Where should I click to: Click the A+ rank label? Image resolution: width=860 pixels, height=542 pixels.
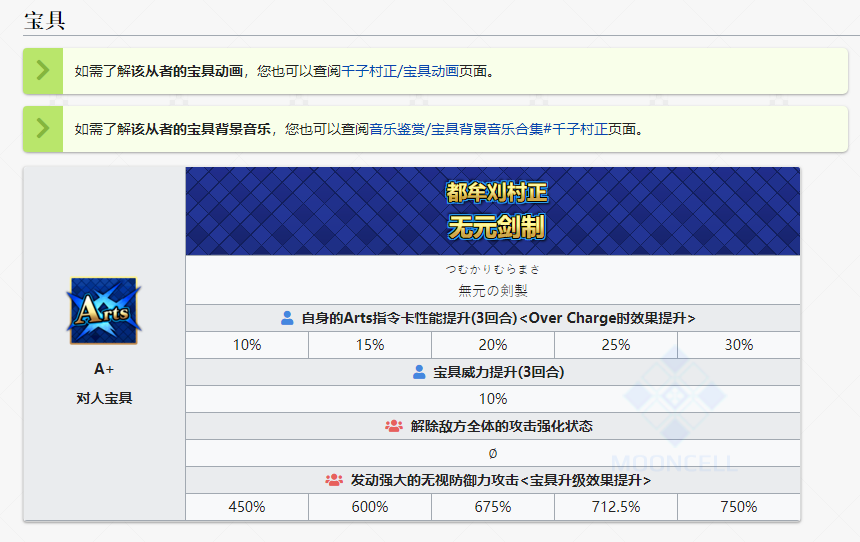pos(104,369)
